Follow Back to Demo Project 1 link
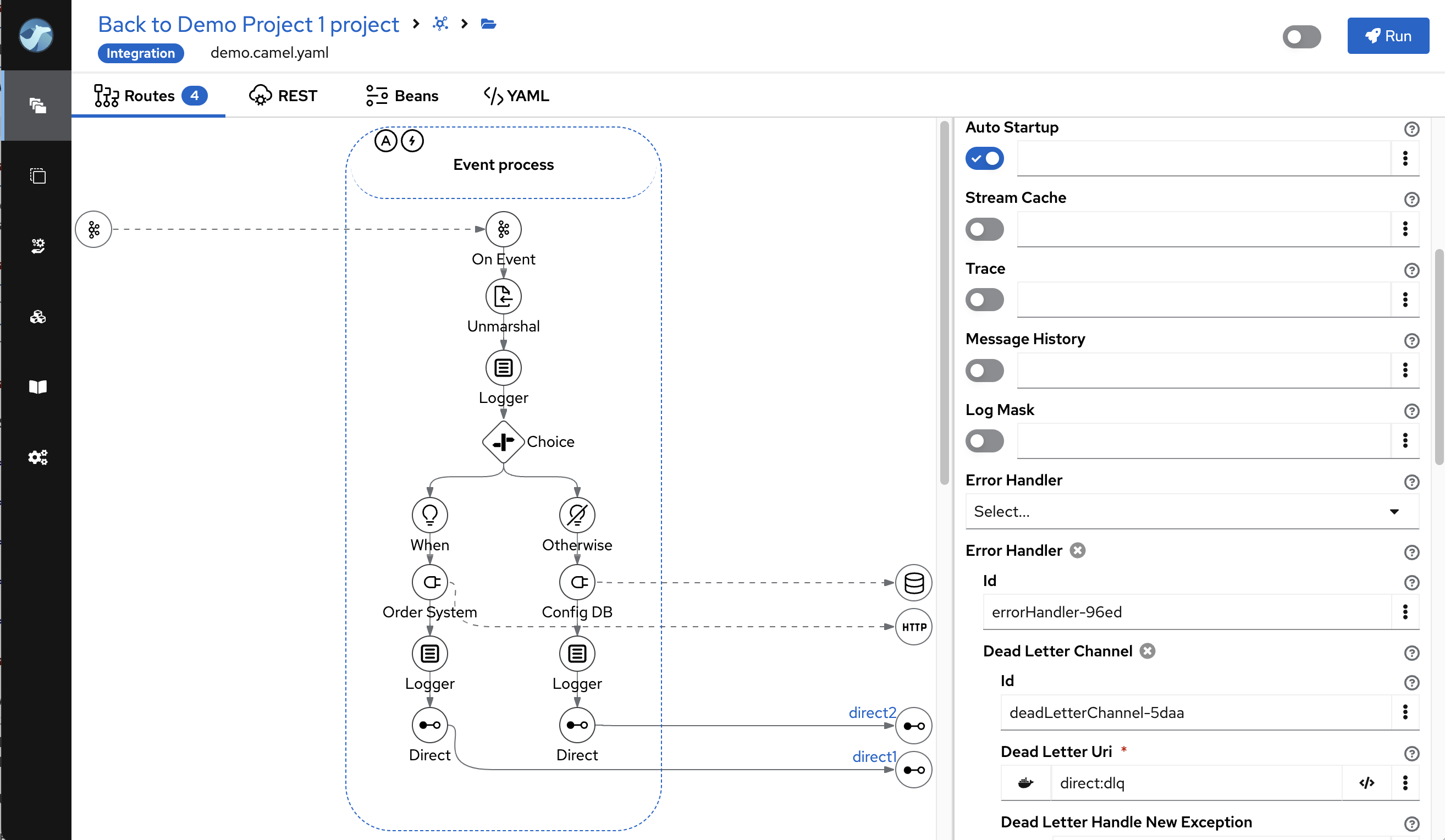Image resolution: width=1445 pixels, height=840 pixels. coord(249,24)
